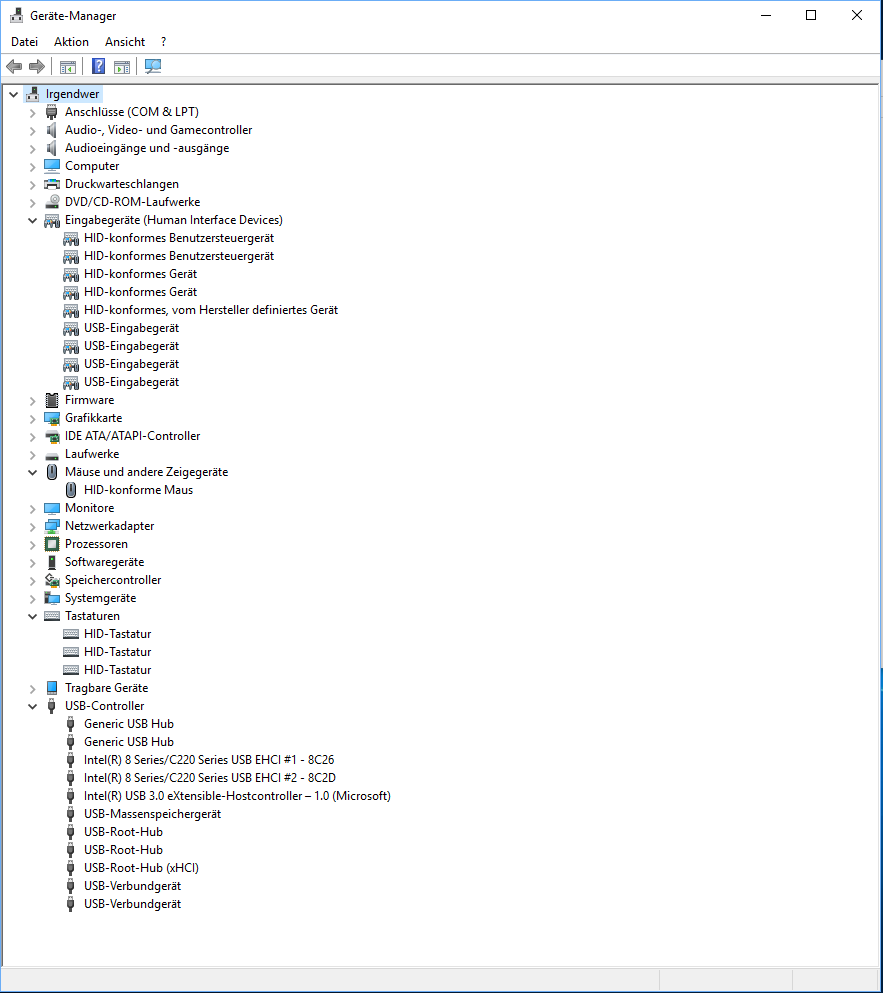Expand the Monitore category
The width and height of the screenshot is (883, 993).
(x=32, y=508)
